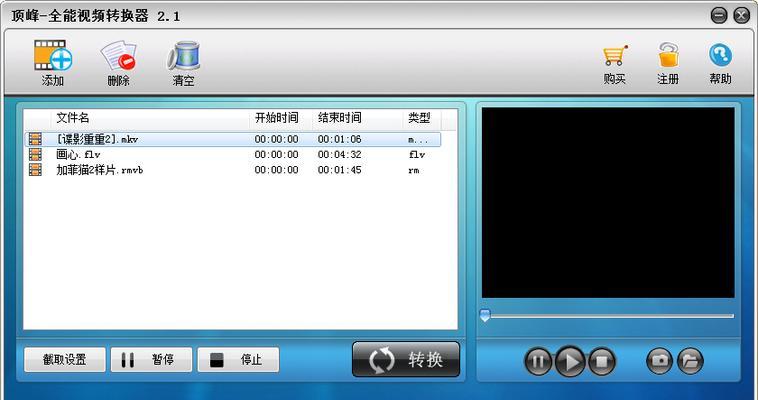Click the preview seek slider handle
The height and width of the screenshot is (400, 758).
click(485, 316)
